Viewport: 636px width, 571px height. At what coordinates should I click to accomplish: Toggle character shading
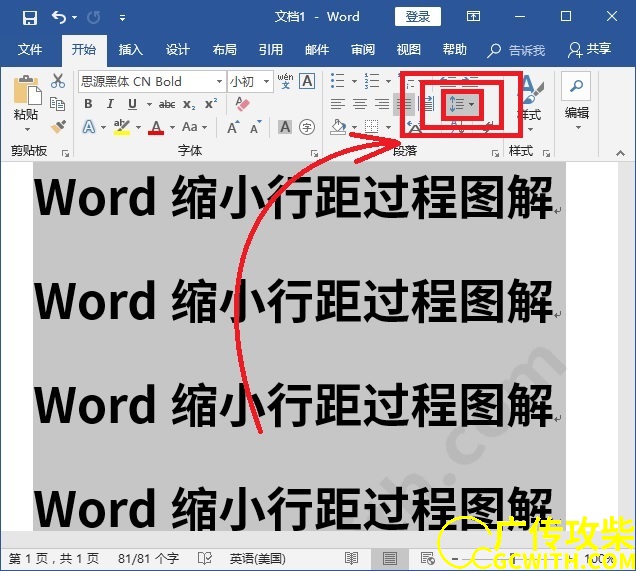(285, 127)
